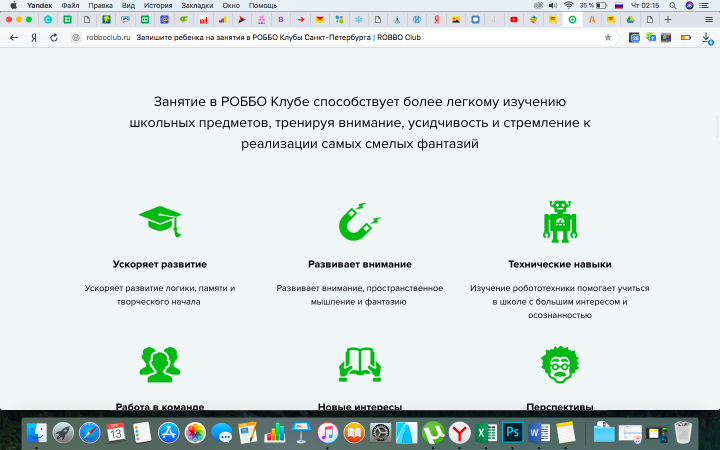
Task: Open the Закладки menu
Action: click(x=197, y=6)
